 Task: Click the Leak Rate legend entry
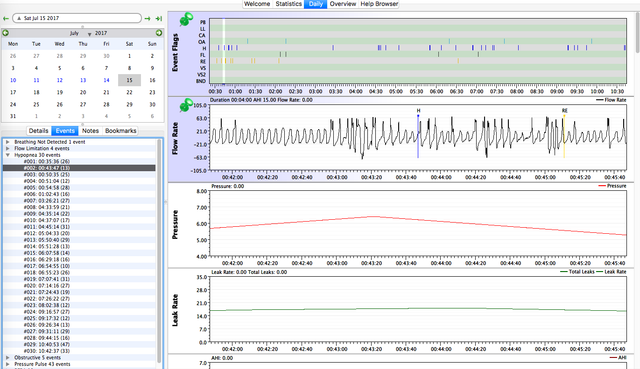coord(611,272)
